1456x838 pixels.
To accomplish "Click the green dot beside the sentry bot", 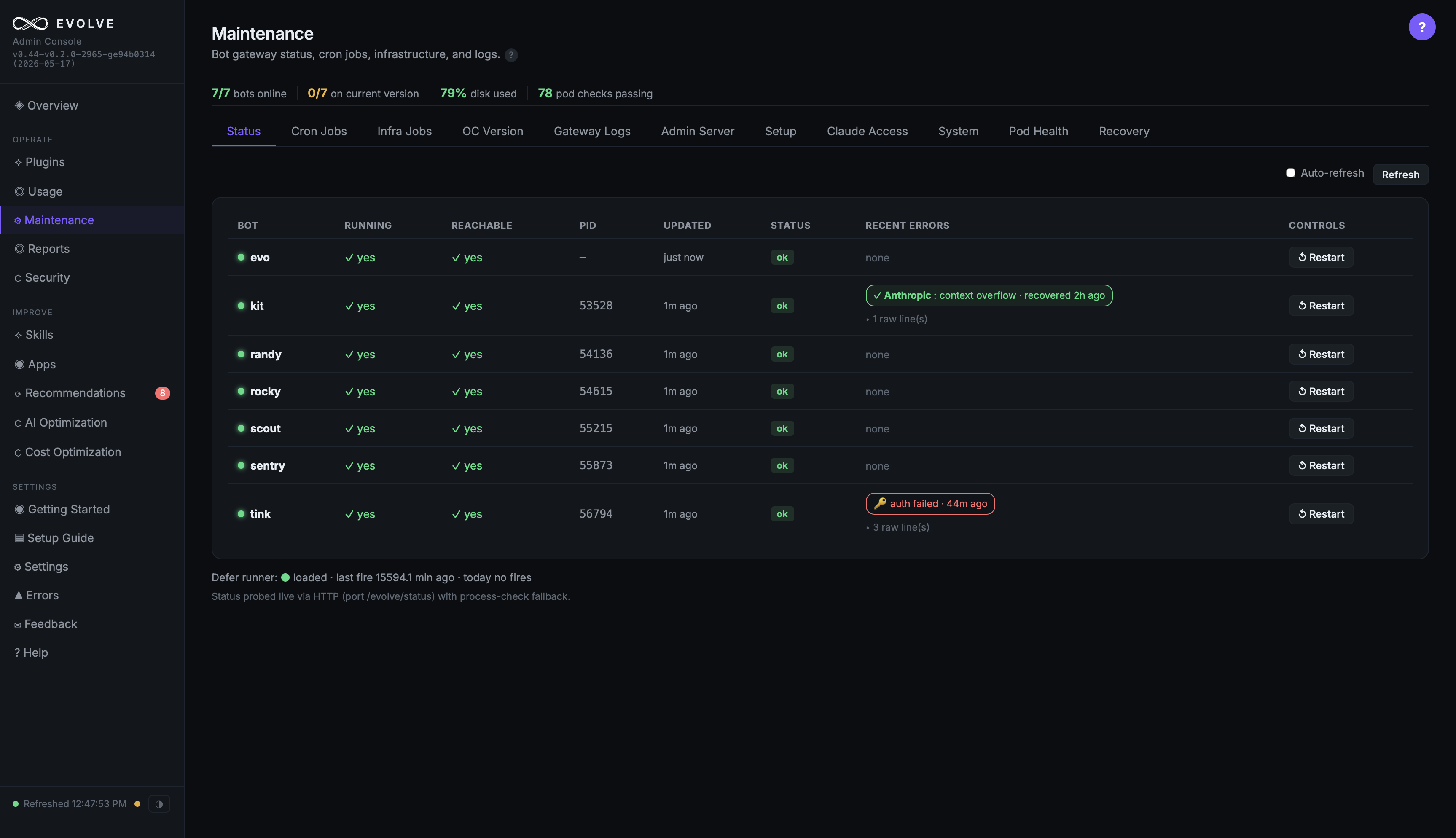I will [x=241, y=465].
